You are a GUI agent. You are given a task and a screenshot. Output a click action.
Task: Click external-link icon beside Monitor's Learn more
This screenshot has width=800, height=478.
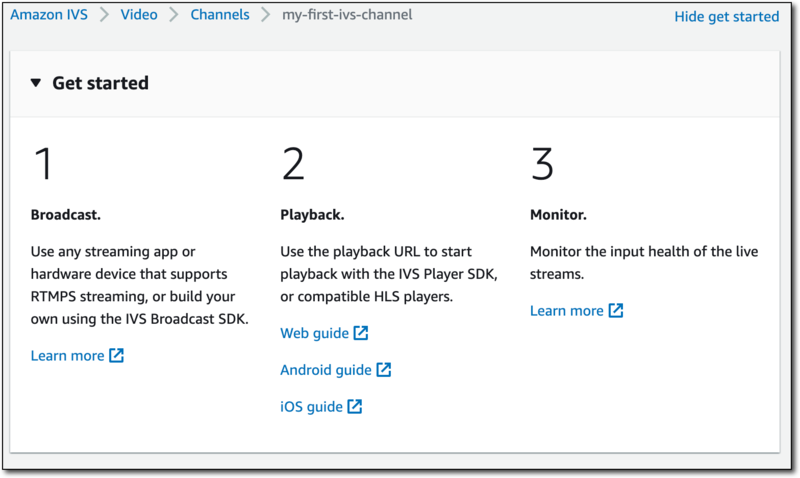(x=616, y=311)
